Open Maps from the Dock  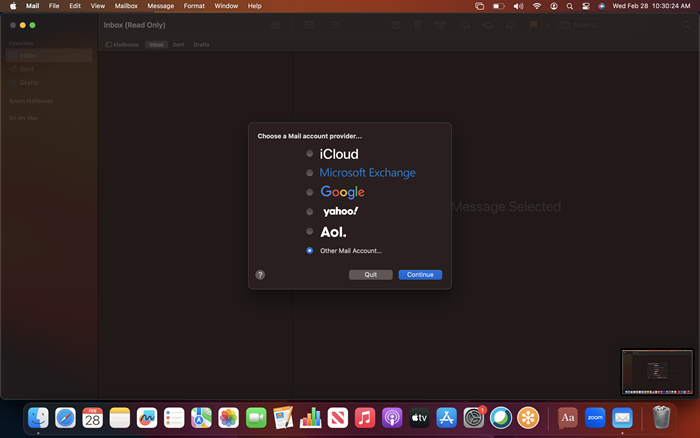(x=201, y=418)
